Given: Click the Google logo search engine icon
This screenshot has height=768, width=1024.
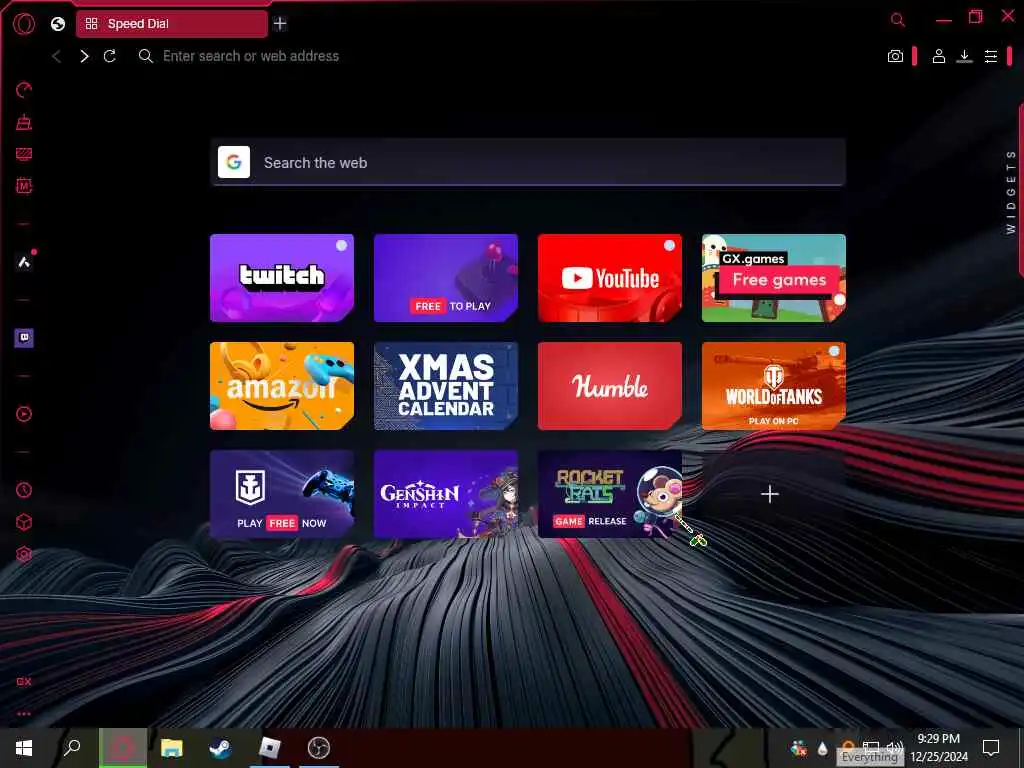Looking at the screenshot, I should (x=234, y=162).
